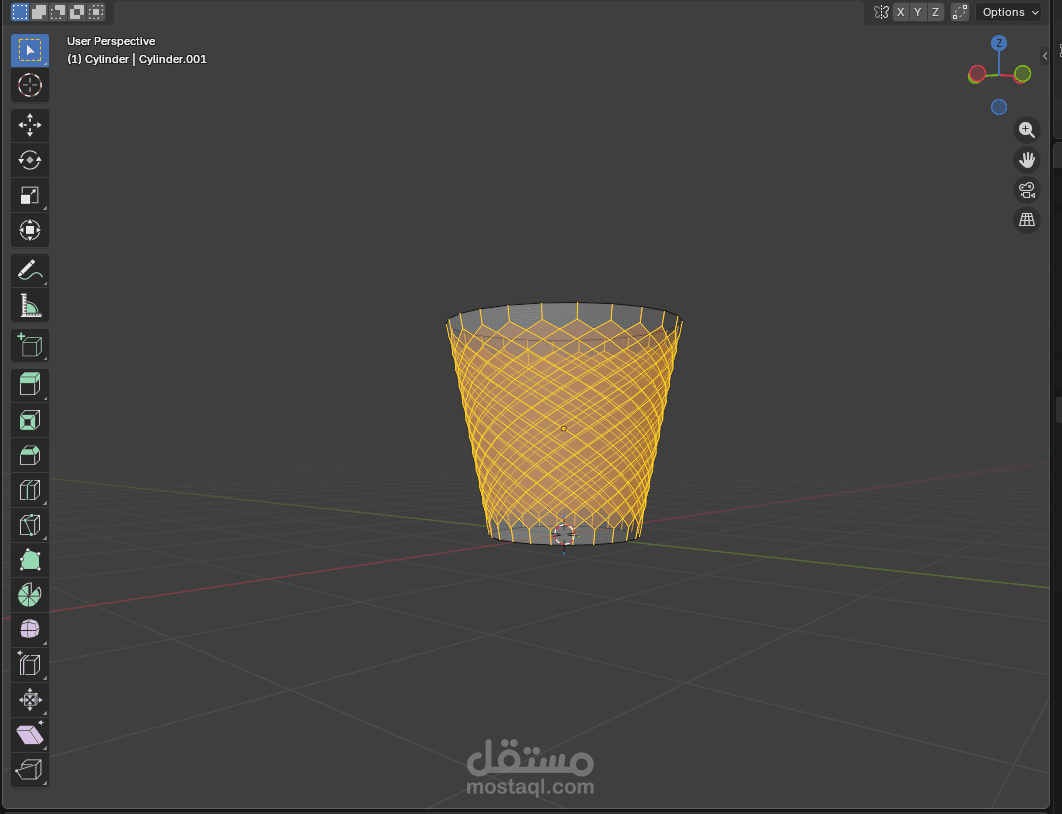Click the pan hand viewport button
Image resolution: width=1062 pixels, height=814 pixels.
tap(1027, 160)
